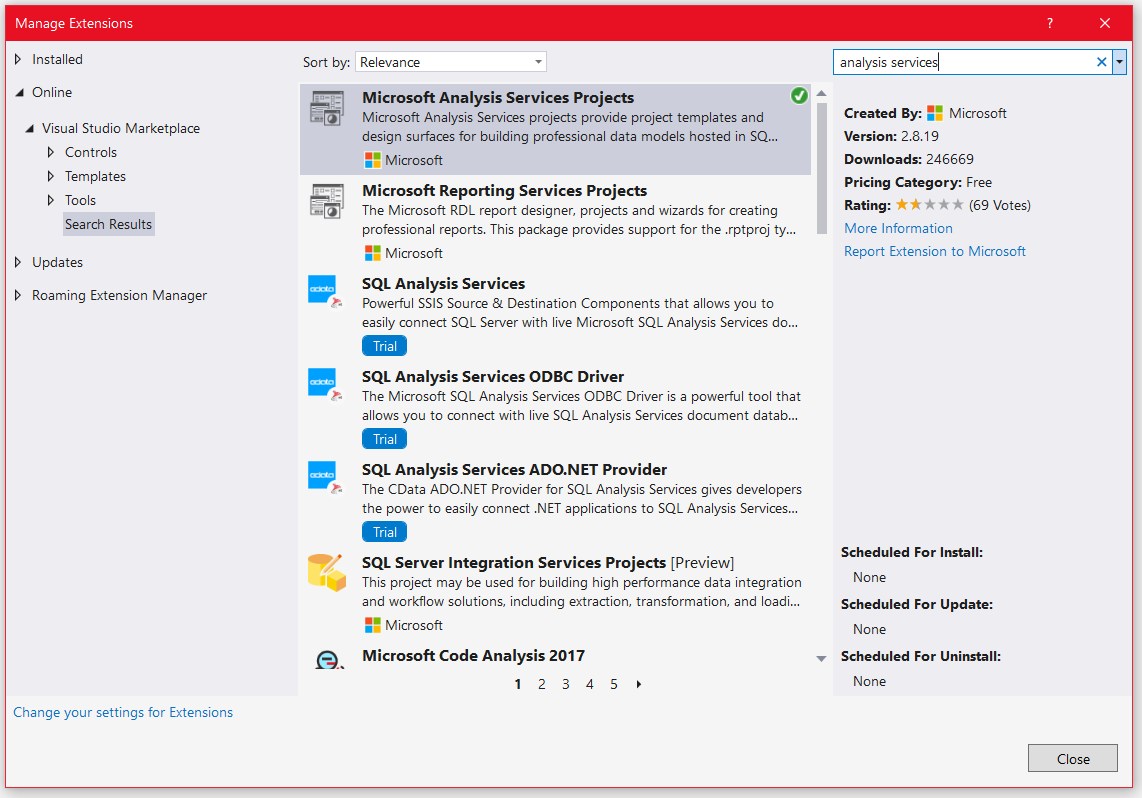Image resolution: width=1142 pixels, height=798 pixels.
Task: Open the More Information link
Action: pos(897,228)
